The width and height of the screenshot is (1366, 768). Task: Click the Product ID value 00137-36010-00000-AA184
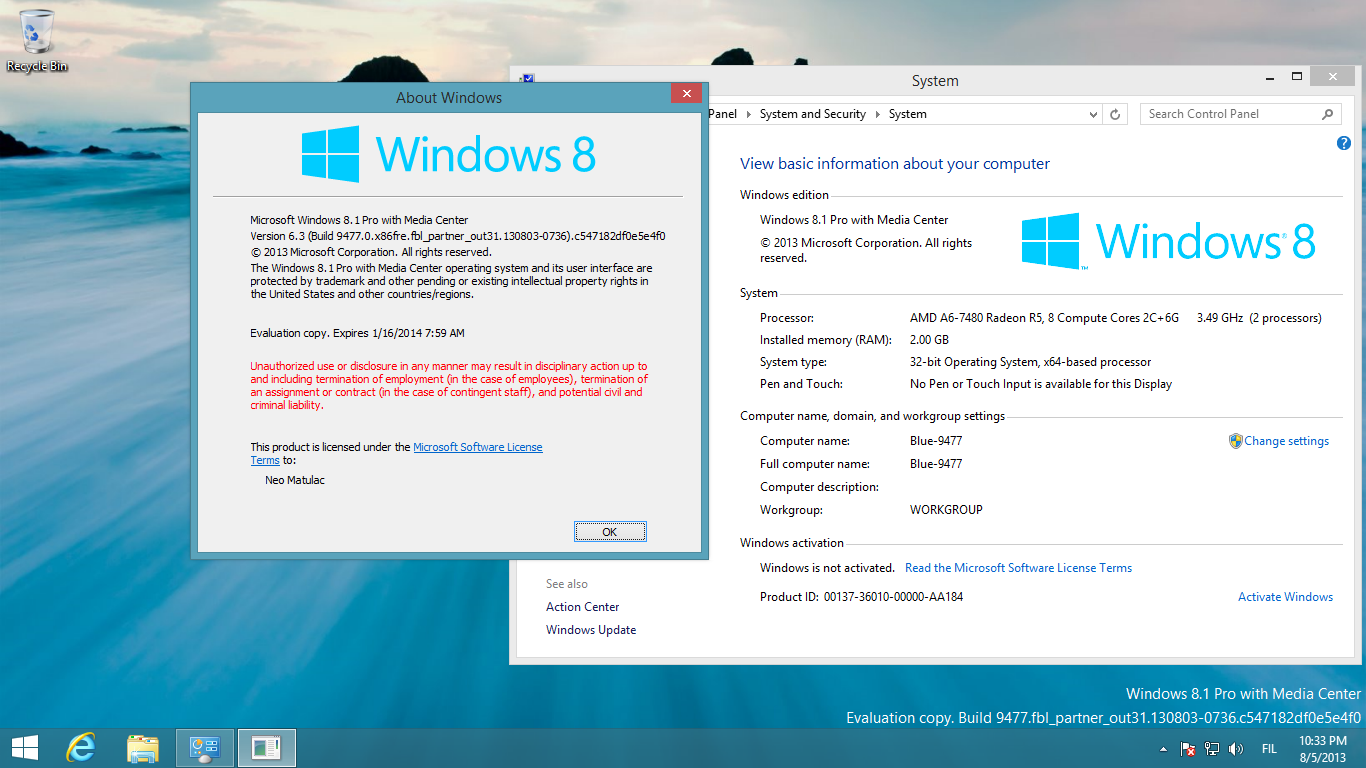coord(893,597)
